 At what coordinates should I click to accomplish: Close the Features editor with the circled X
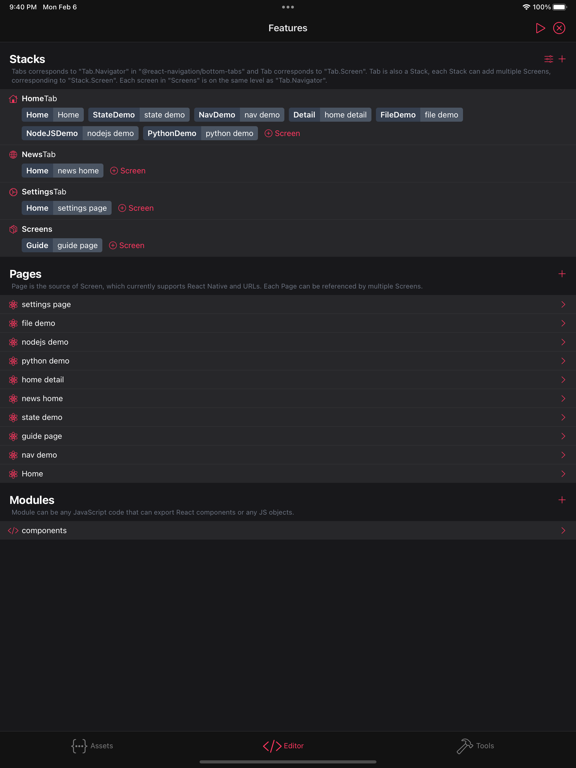click(x=559, y=28)
